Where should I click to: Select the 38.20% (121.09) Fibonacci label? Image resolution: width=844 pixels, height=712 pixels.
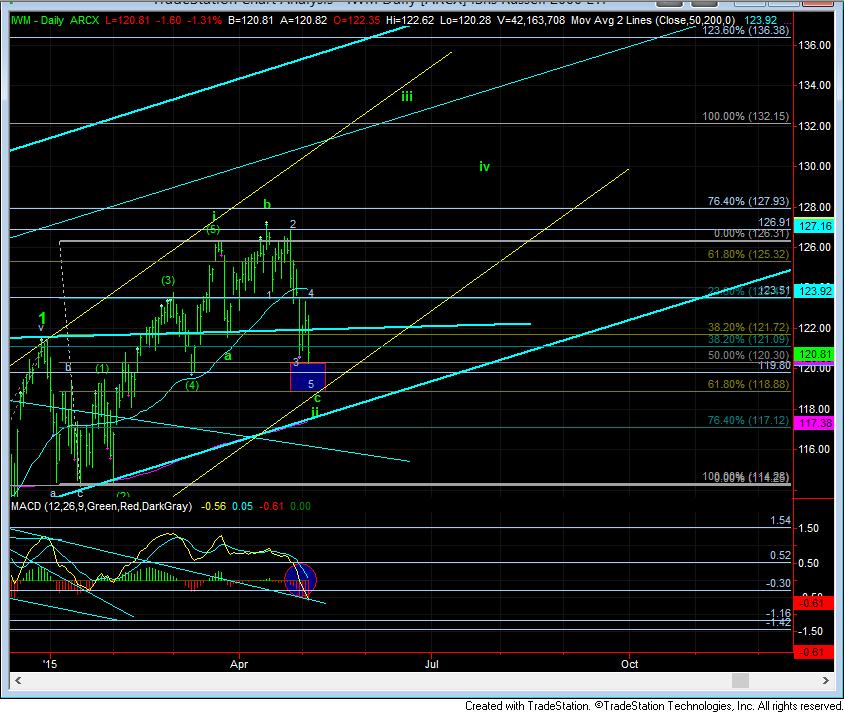748,339
